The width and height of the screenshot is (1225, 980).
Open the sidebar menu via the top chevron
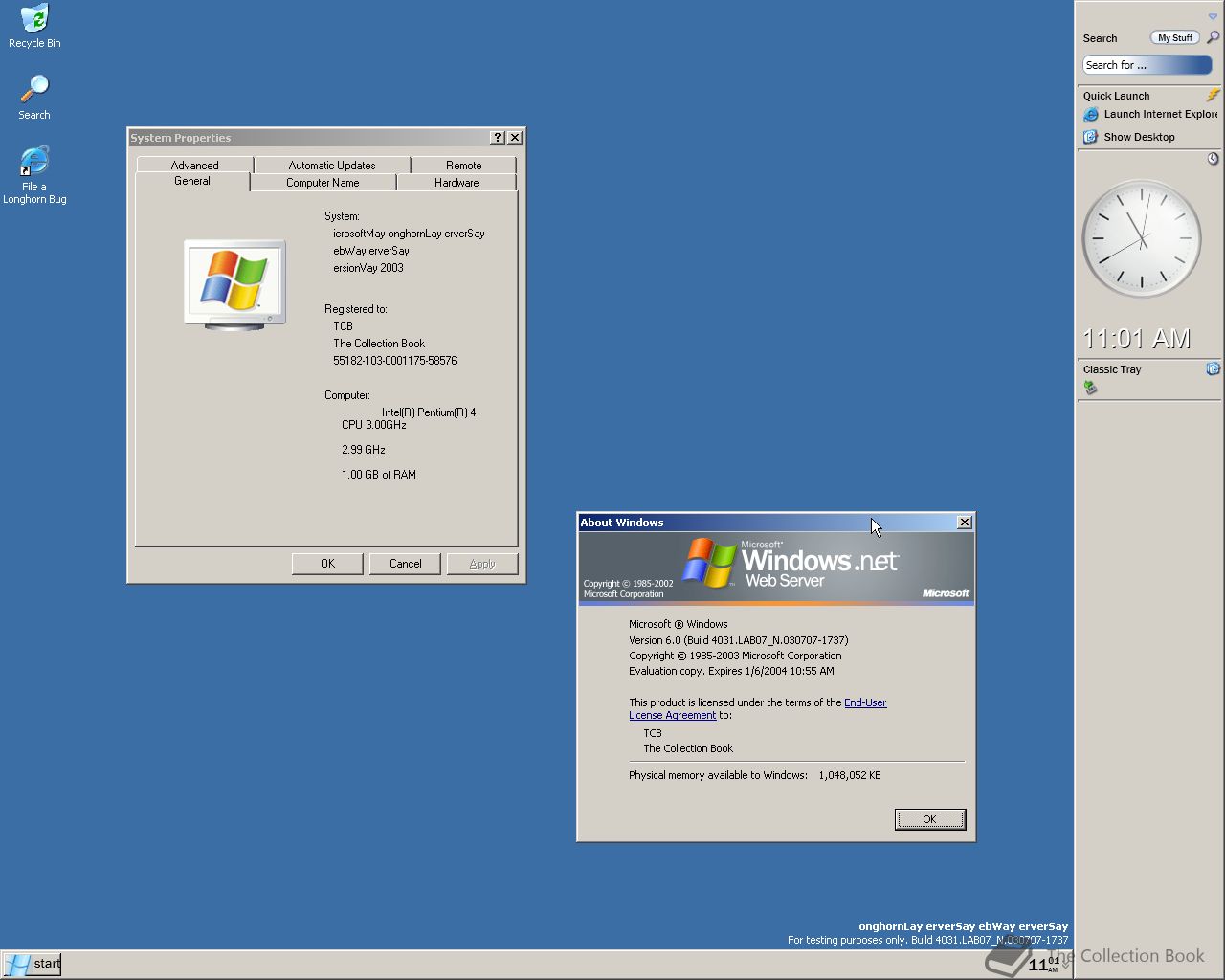1213,16
